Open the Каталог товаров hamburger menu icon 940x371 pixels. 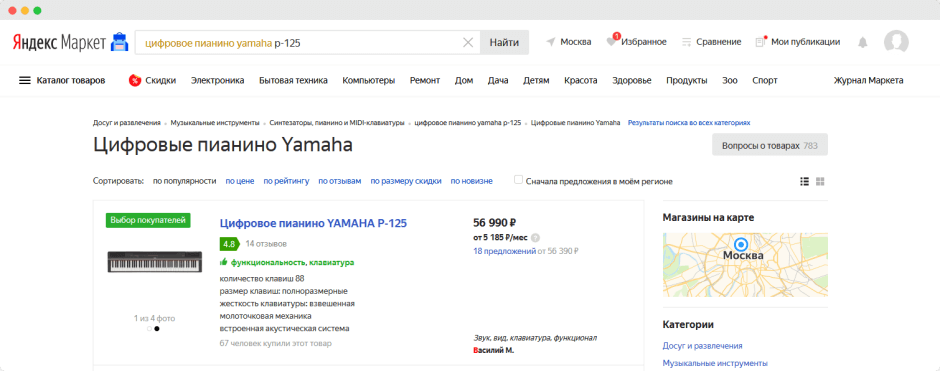click(25, 80)
